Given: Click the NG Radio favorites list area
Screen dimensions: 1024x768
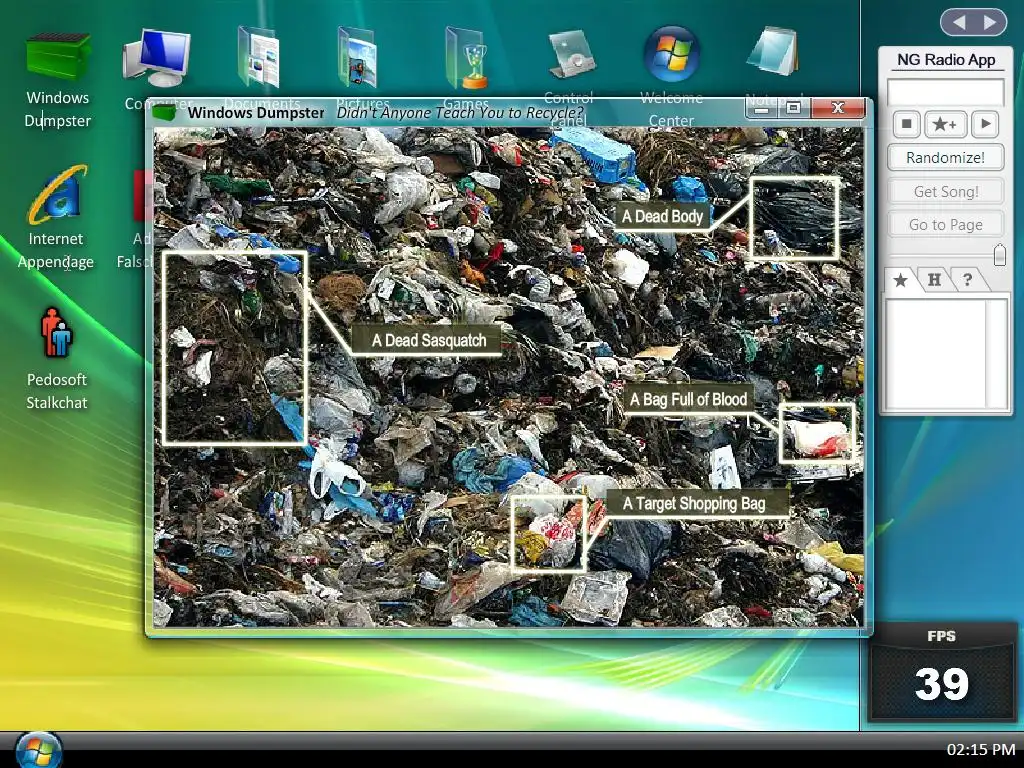Looking at the screenshot, I should coord(935,355).
